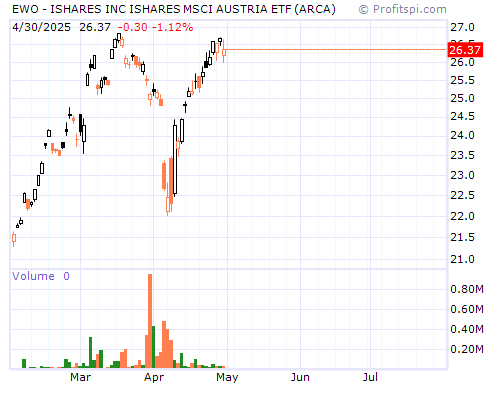Click the percent change -1.12%

[x=173, y=27]
